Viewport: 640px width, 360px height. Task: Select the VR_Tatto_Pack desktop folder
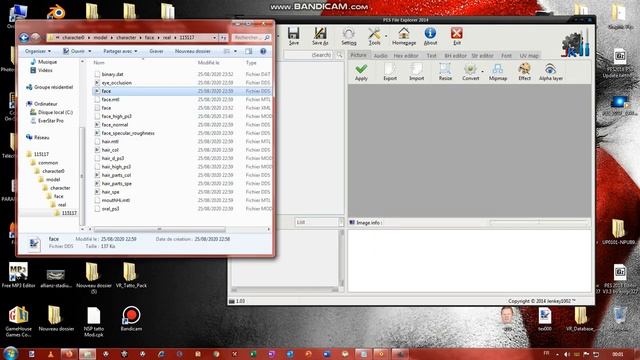pyautogui.click(x=131, y=275)
